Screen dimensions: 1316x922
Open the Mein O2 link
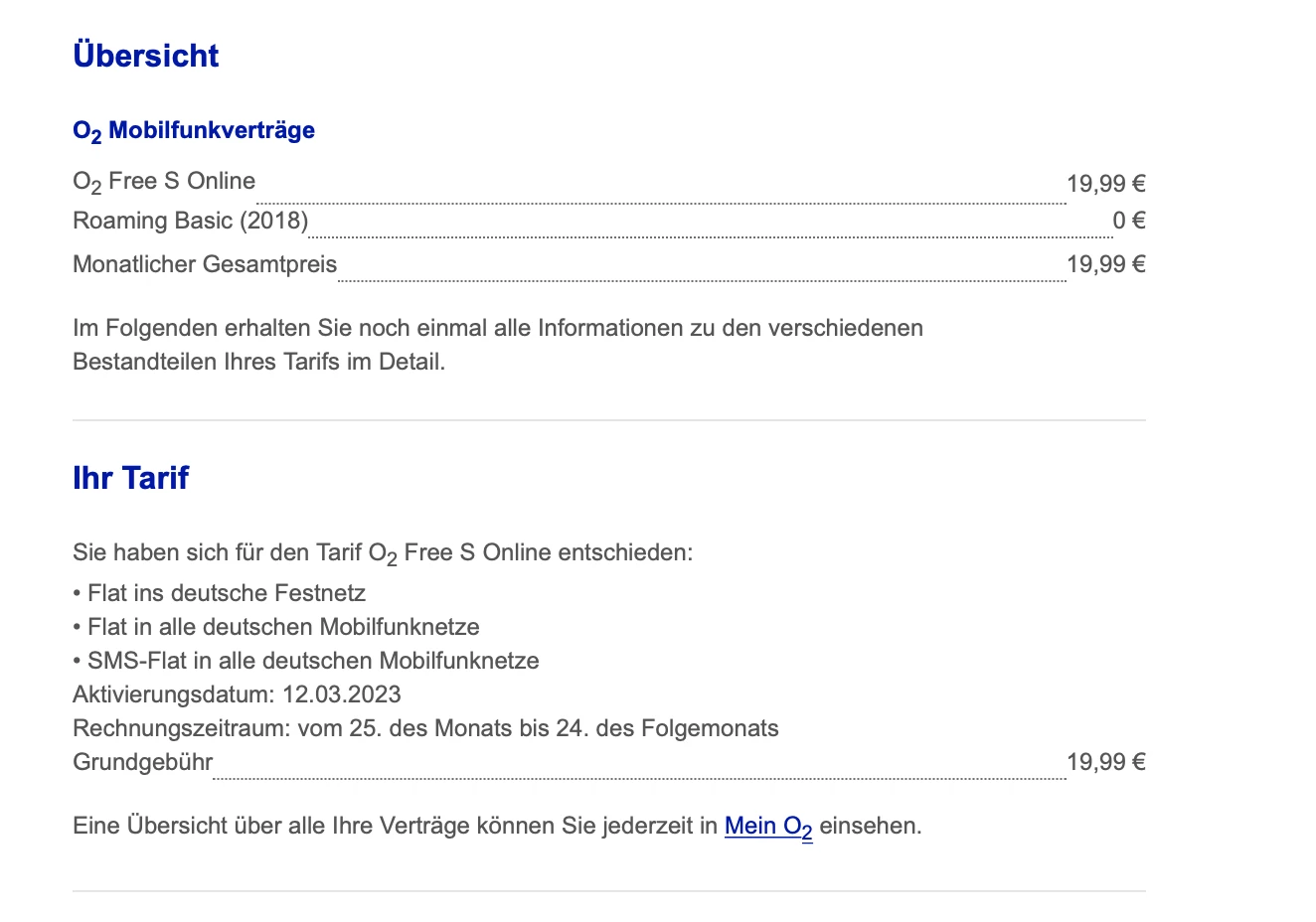[768, 827]
